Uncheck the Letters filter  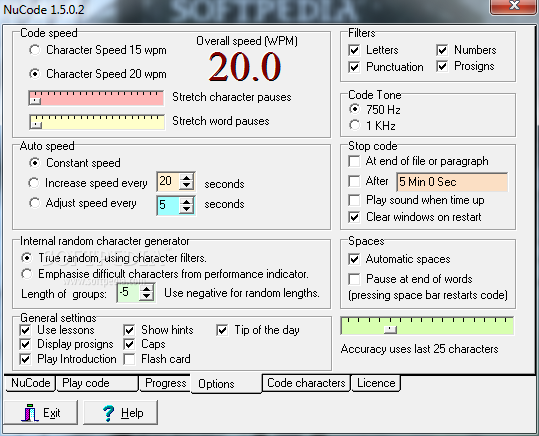[354, 50]
